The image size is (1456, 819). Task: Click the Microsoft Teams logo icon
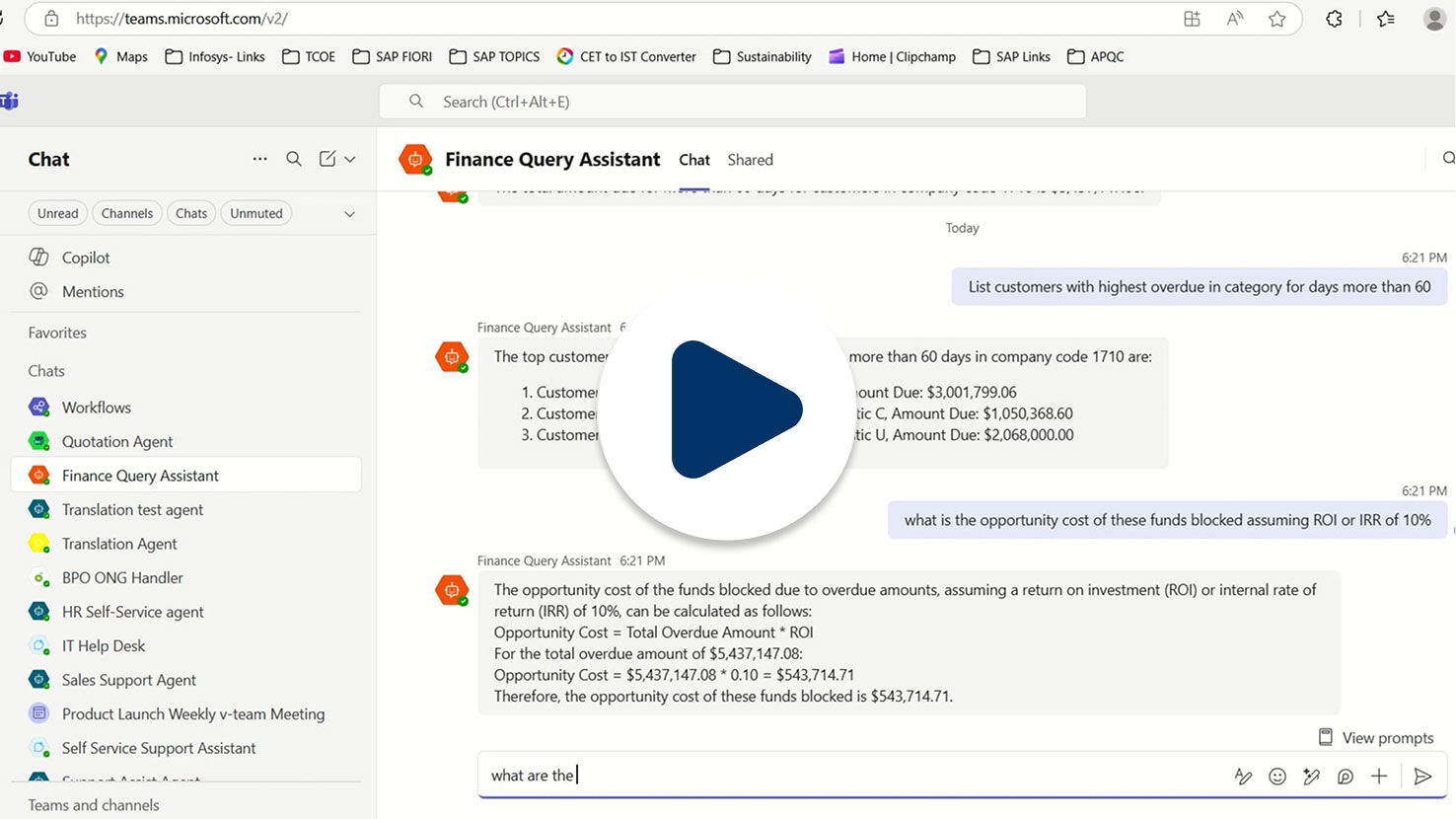(x=9, y=101)
